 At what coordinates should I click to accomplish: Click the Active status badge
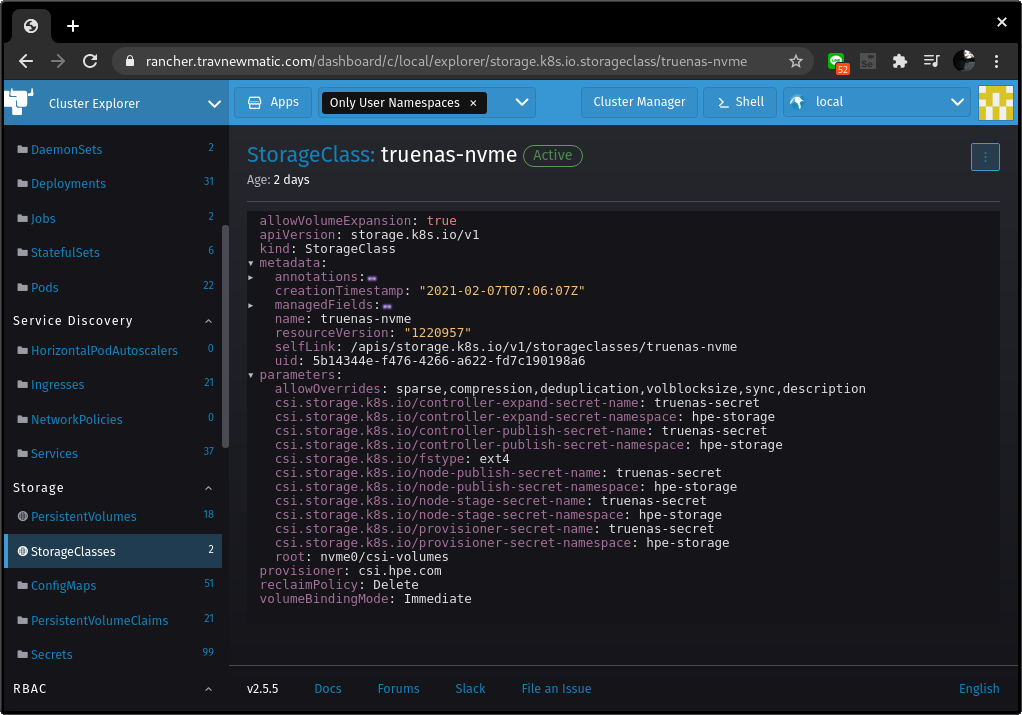coord(553,156)
